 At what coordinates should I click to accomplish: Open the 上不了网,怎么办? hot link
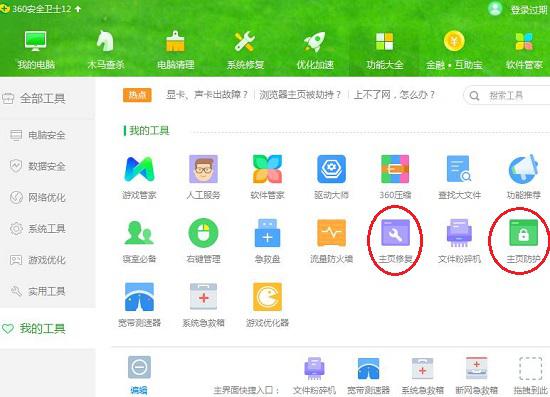[394, 95]
